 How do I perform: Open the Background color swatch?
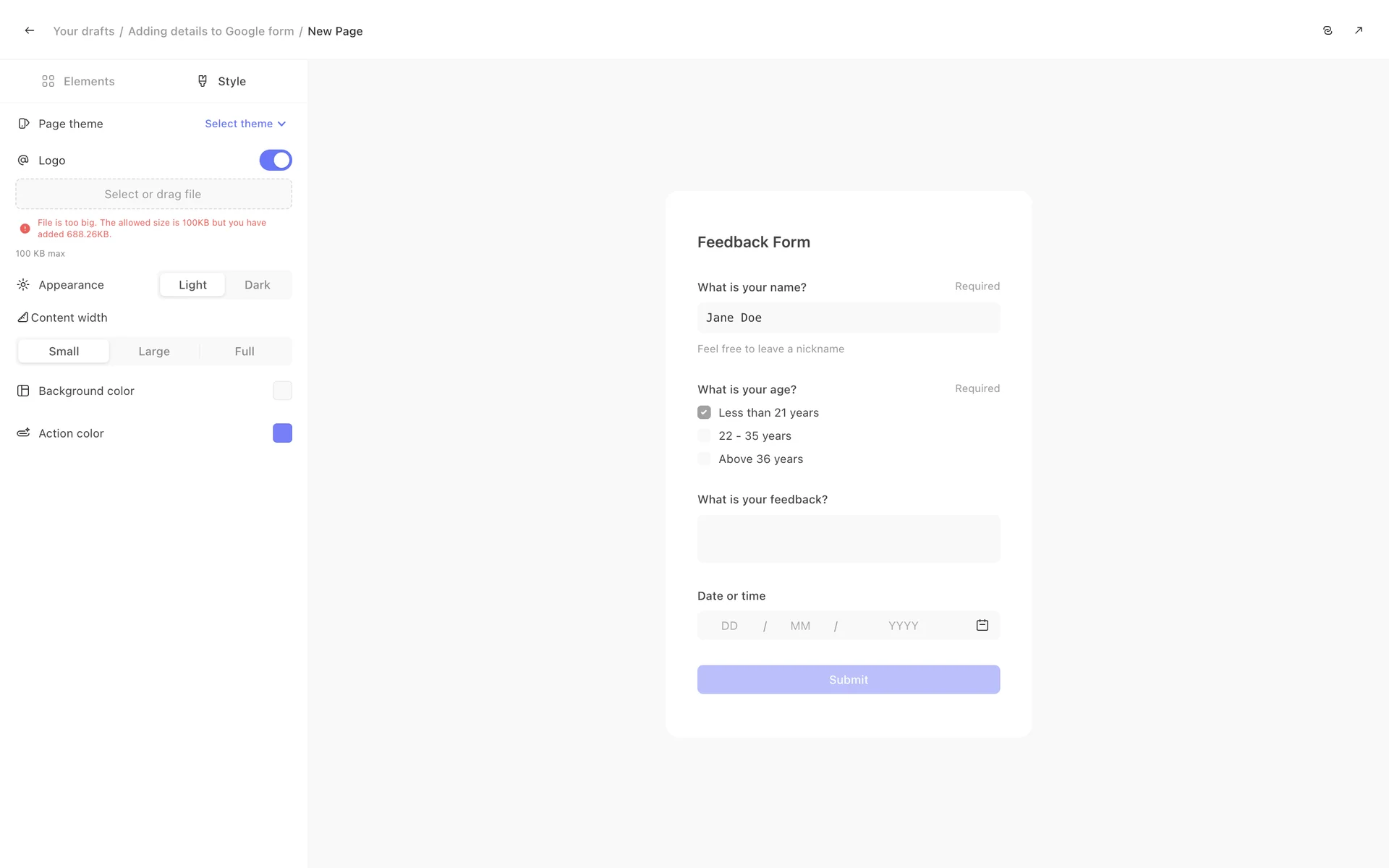pos(282,391)
